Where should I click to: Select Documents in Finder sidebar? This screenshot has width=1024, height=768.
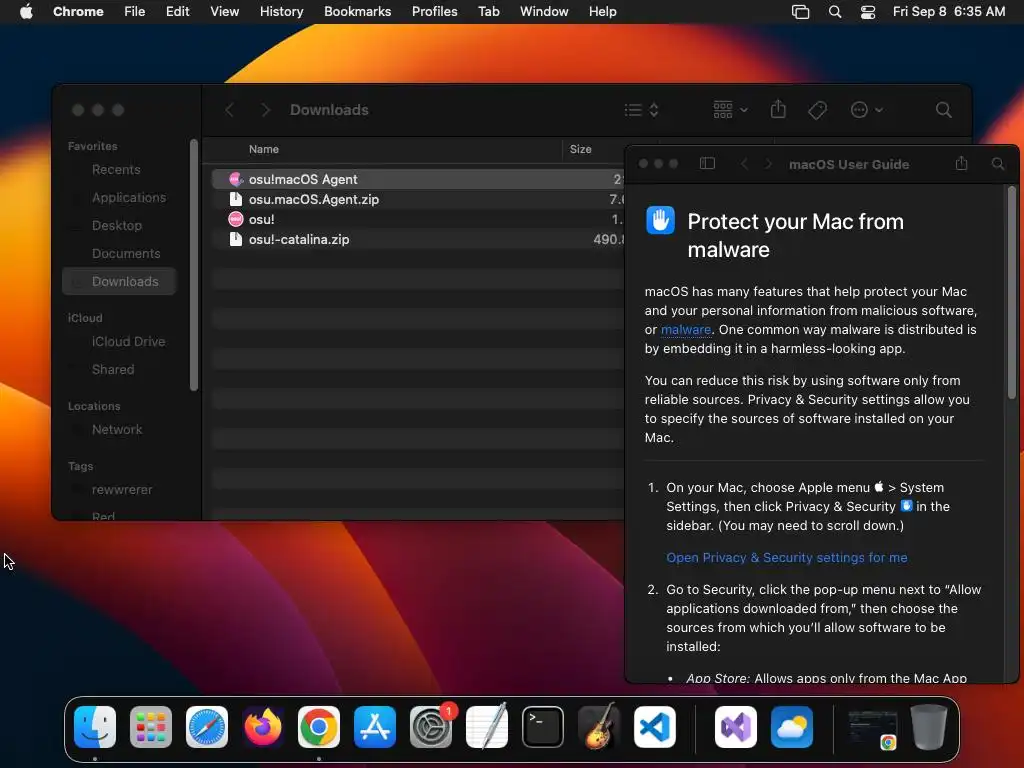(x=125, y=253)
